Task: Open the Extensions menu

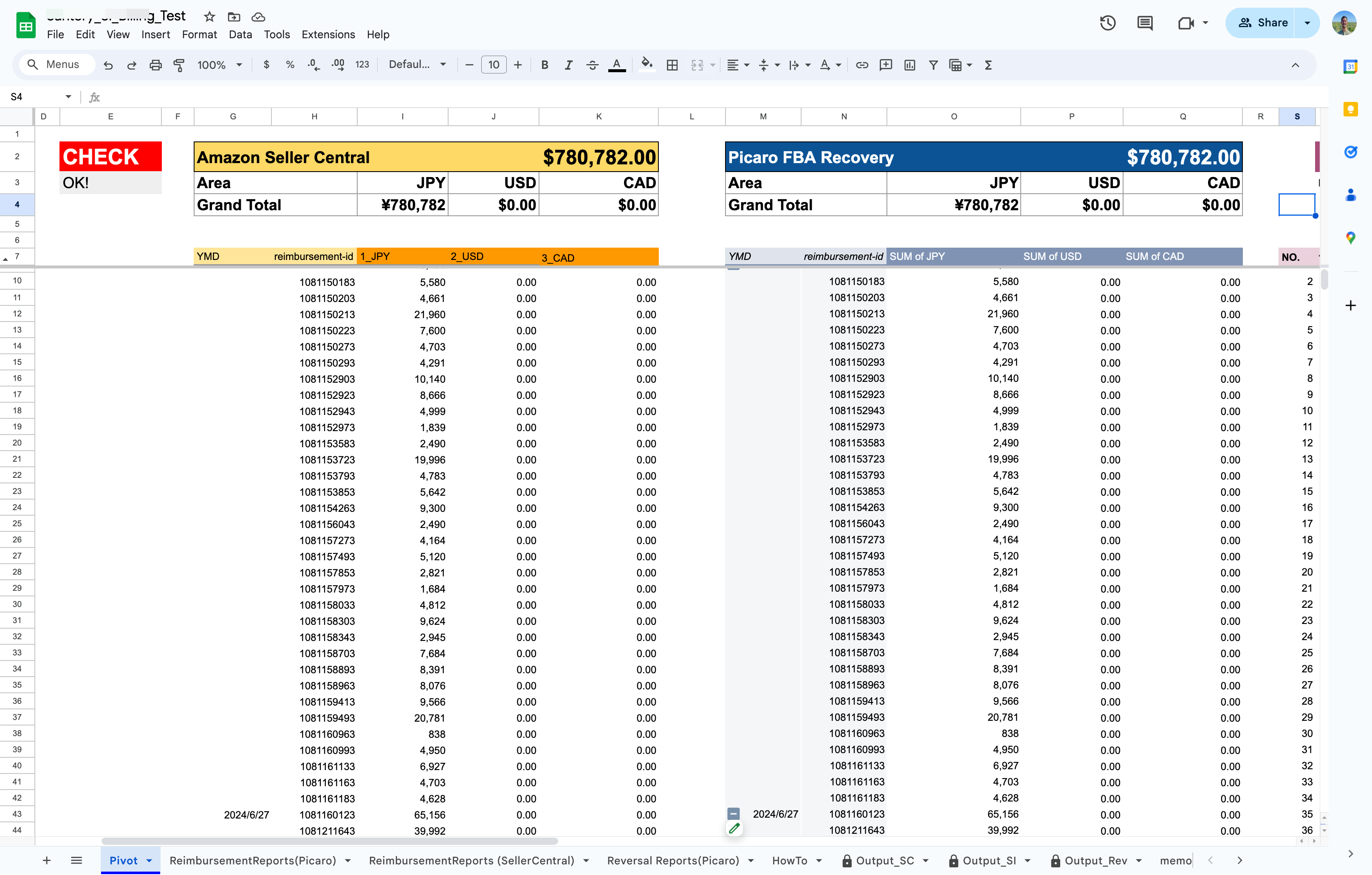Action: [x=328, y=34]
